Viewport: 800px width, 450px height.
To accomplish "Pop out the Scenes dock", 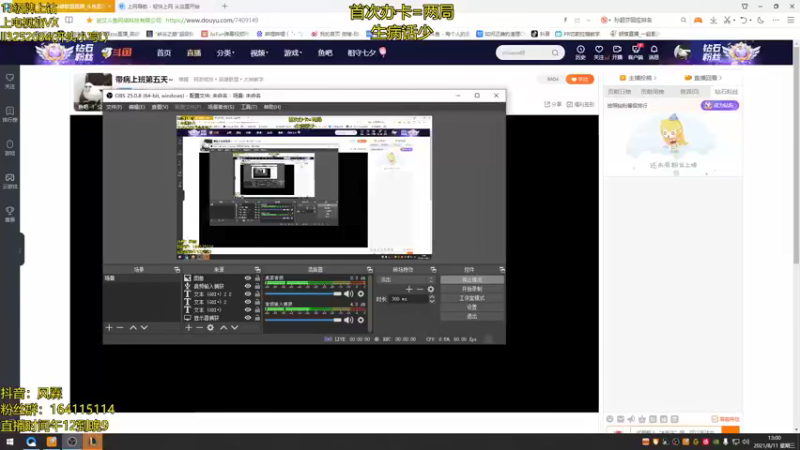I will pyautogui.click(x=177, y=269).
